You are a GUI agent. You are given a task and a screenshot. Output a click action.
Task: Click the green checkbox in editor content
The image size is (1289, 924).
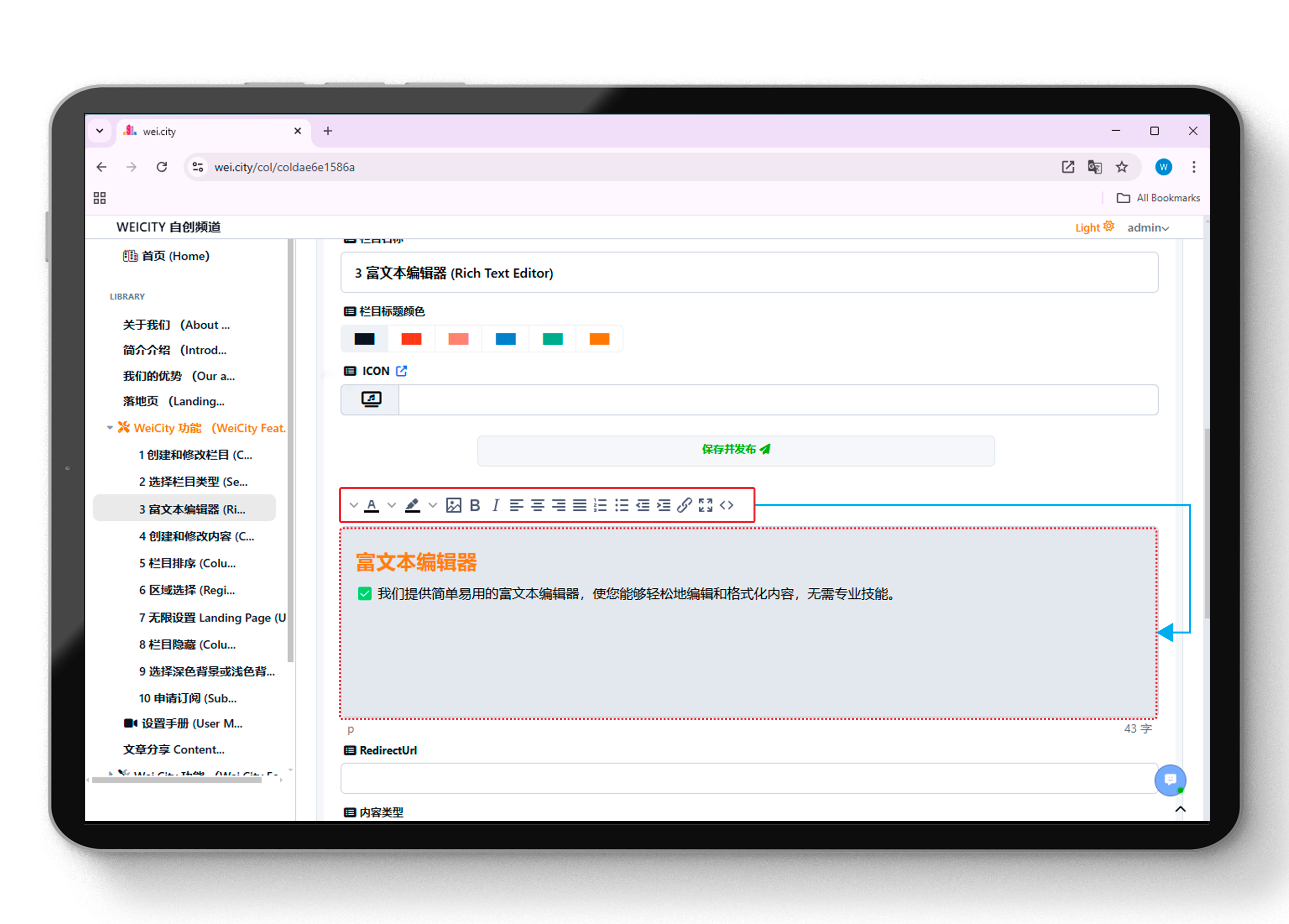[x=365, y=594]
